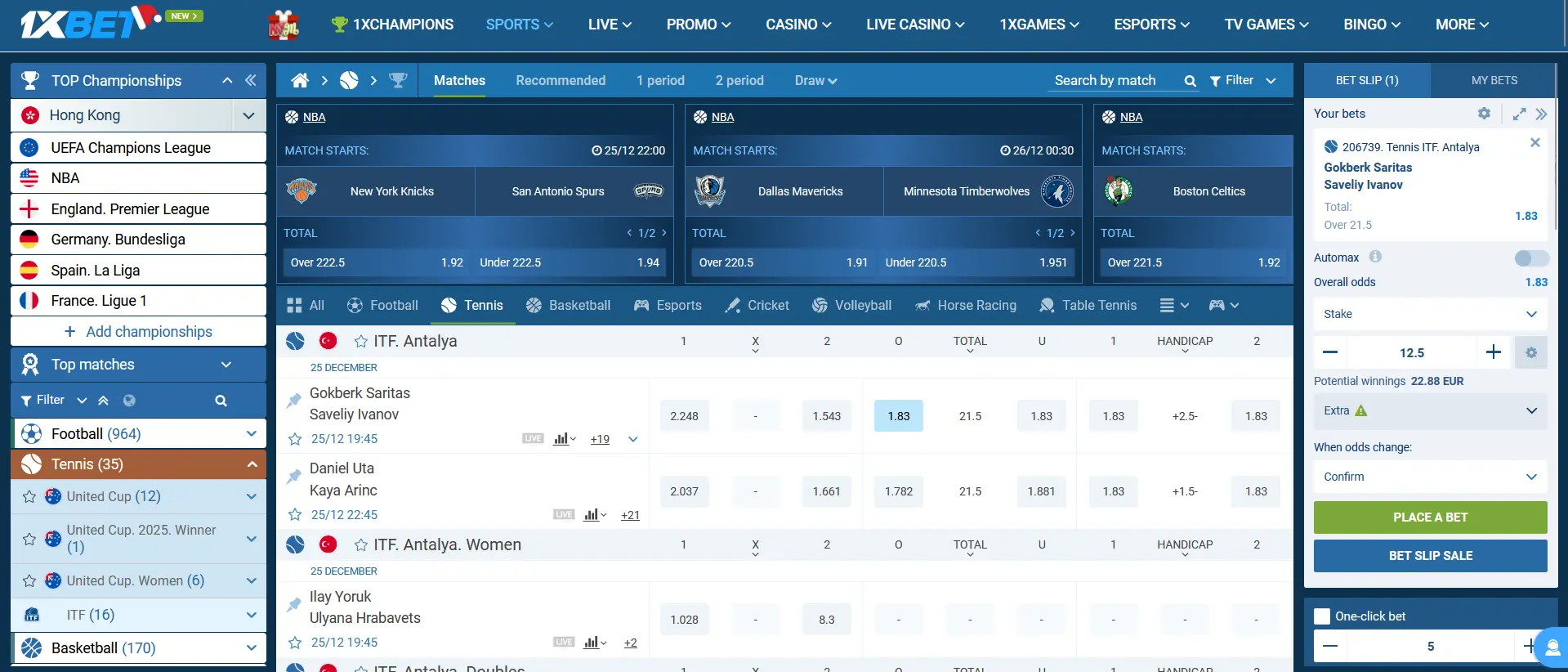Click the search magnifier in match search
Image resolution: width=1568 pixels, height=672 pixels.
1190,81
